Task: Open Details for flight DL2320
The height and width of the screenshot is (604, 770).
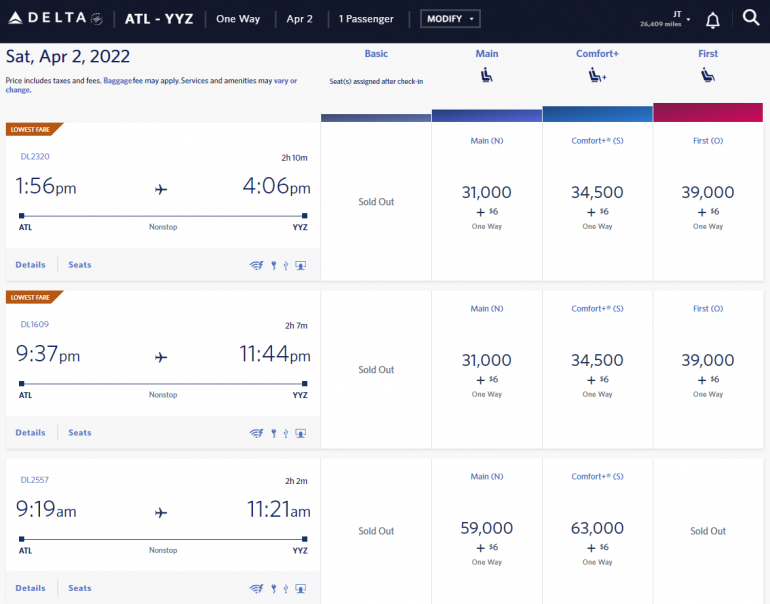Action: (30, 265)
